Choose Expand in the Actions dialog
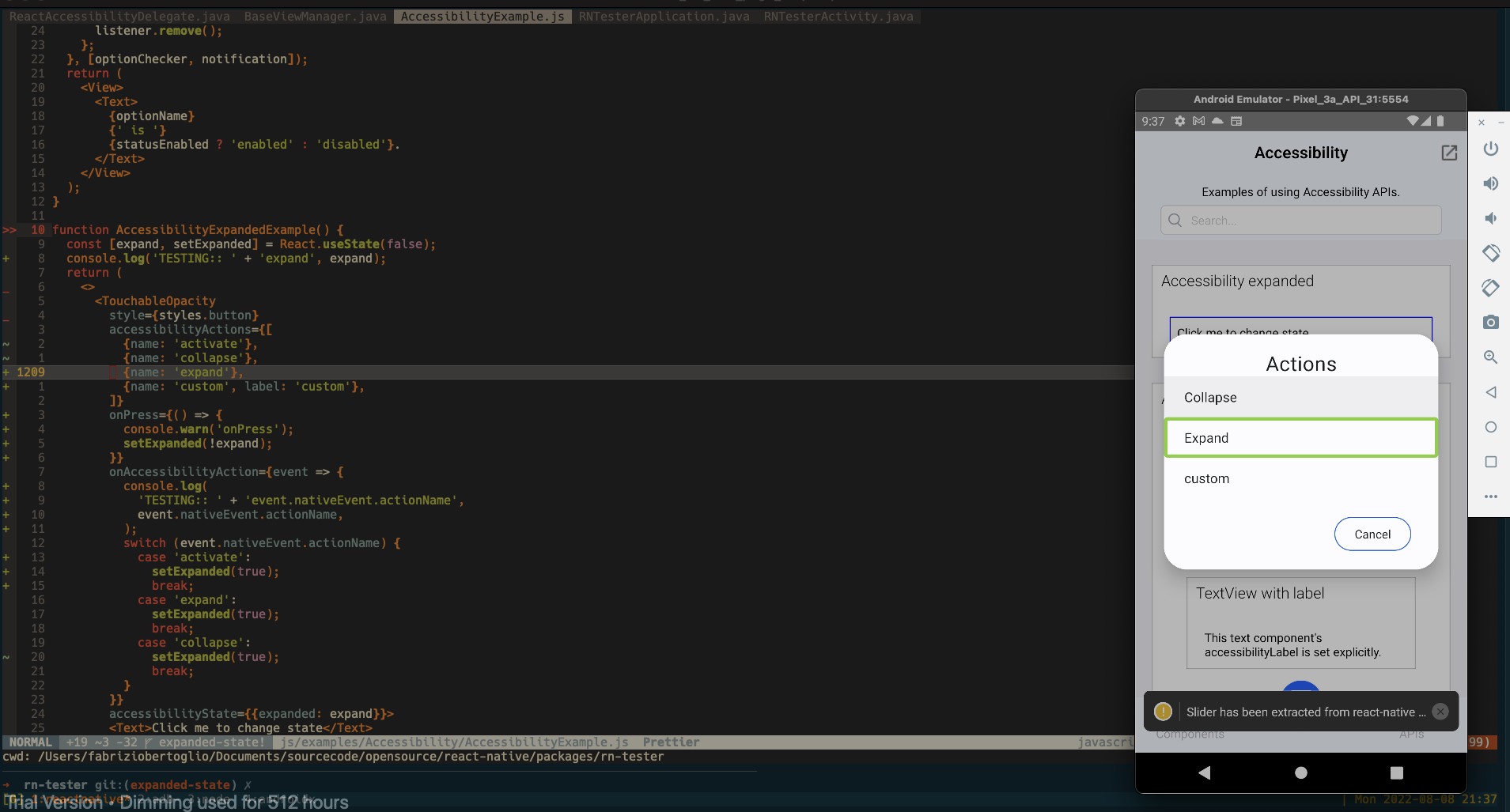The height and width of the screenshot is (812, 1510). [x=1300, y=438]
